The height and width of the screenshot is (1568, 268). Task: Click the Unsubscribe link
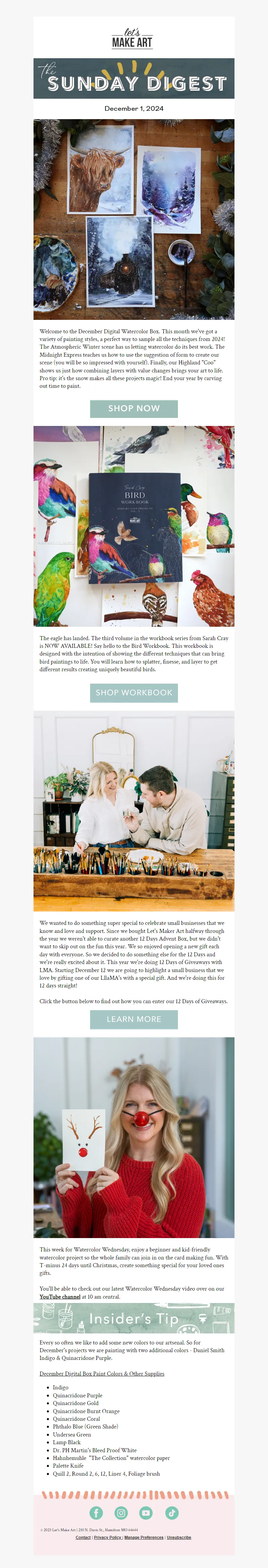(179, 1537)
